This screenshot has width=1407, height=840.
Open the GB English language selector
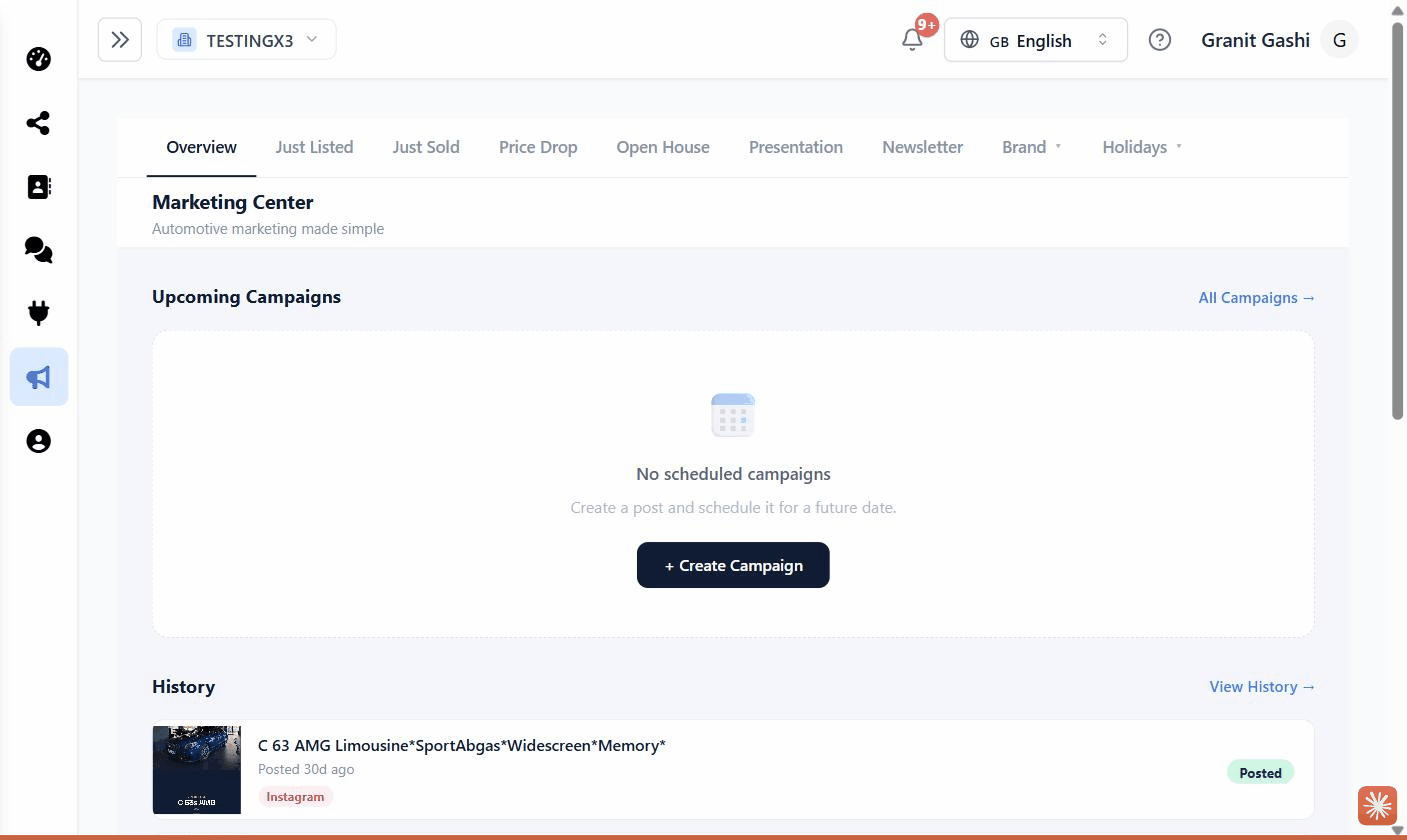(x=1036, y=40)
